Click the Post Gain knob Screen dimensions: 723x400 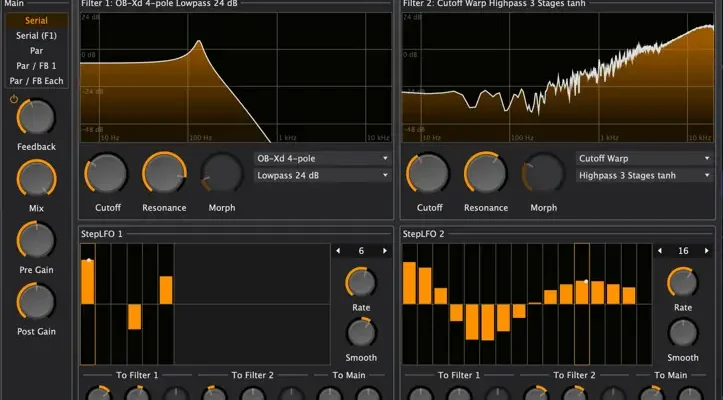pyautogui.click(x=36, y=301)
